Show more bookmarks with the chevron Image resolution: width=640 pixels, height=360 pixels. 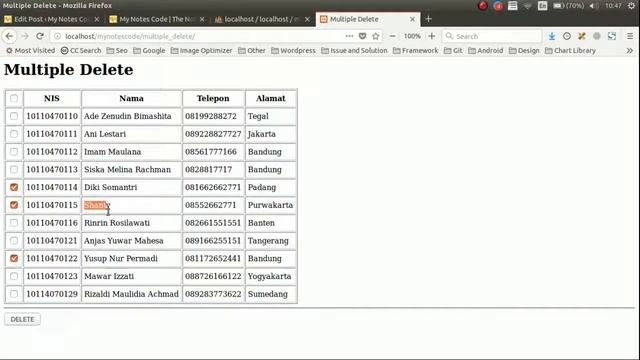click(x=630, y=51)
